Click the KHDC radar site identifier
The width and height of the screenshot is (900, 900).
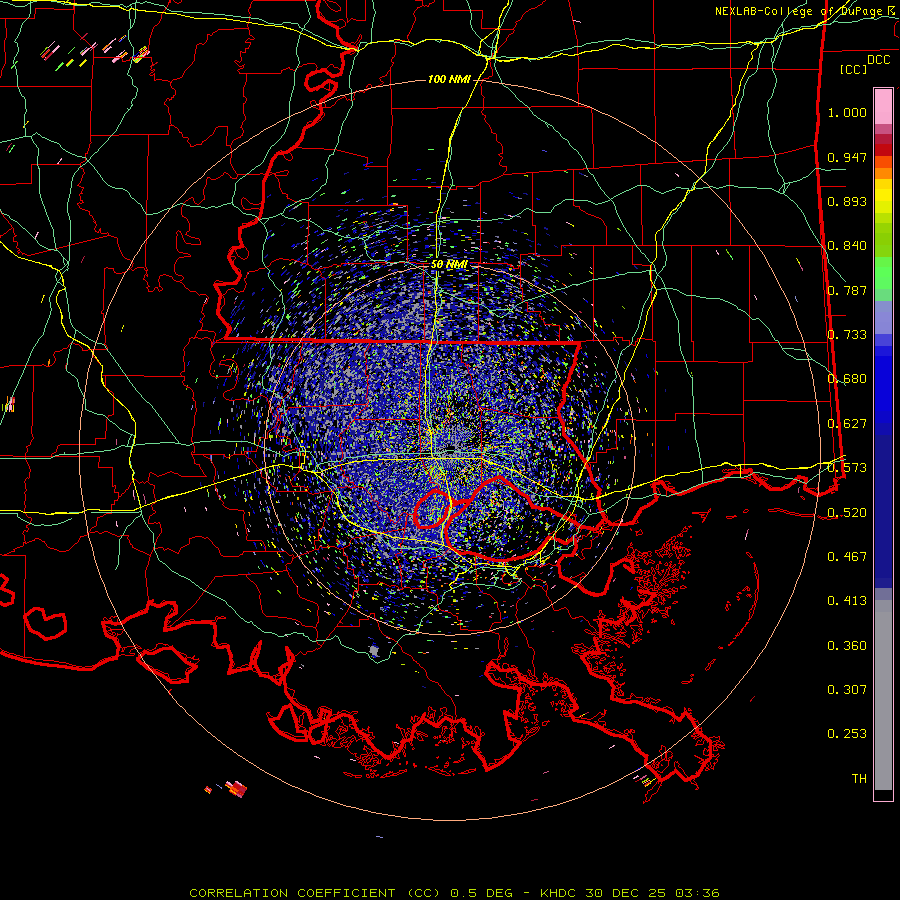pos(558,893)
